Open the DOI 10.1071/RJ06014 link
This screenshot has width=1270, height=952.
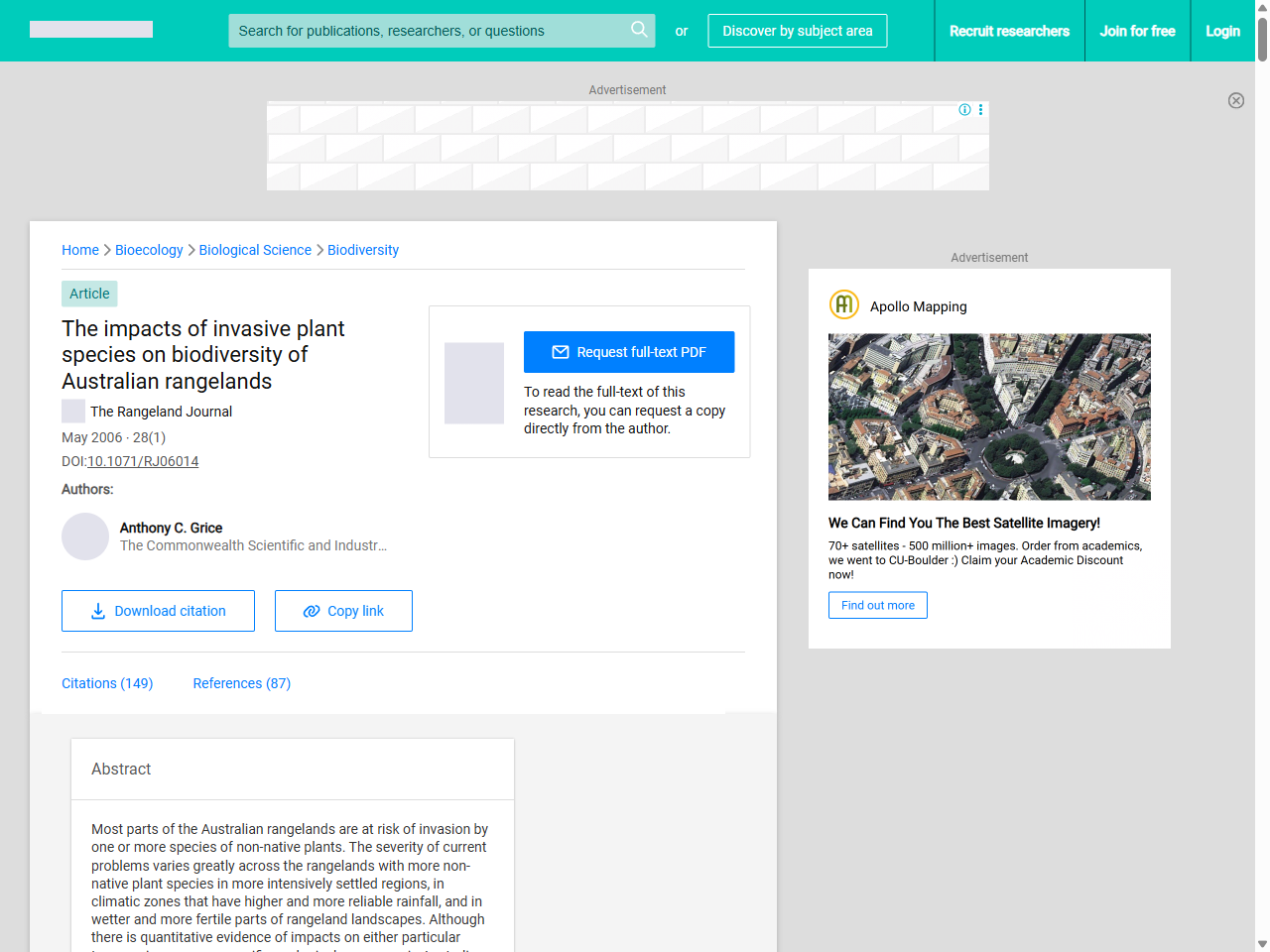143,461
